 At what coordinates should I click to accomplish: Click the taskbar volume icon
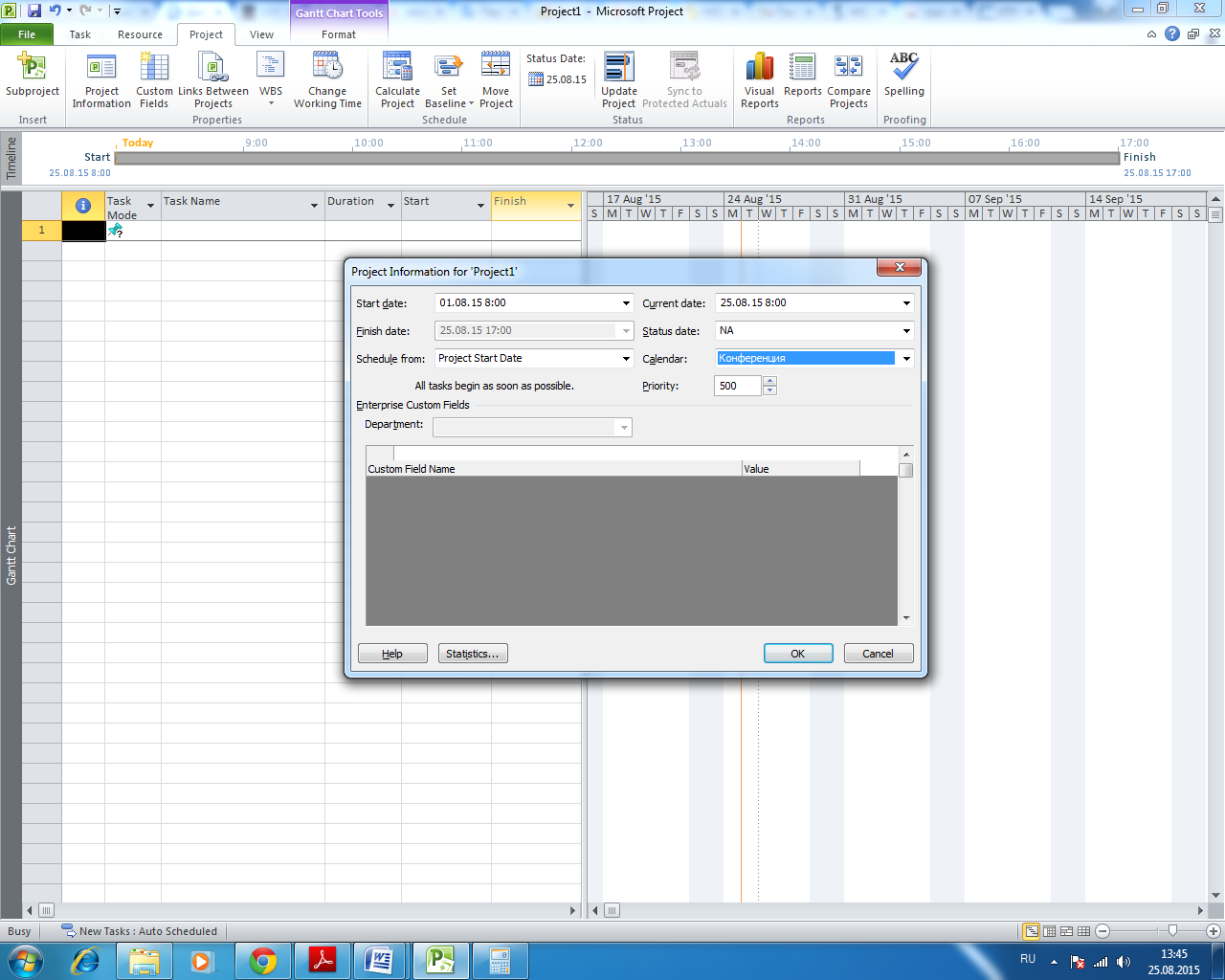(x=1124, y=962)
